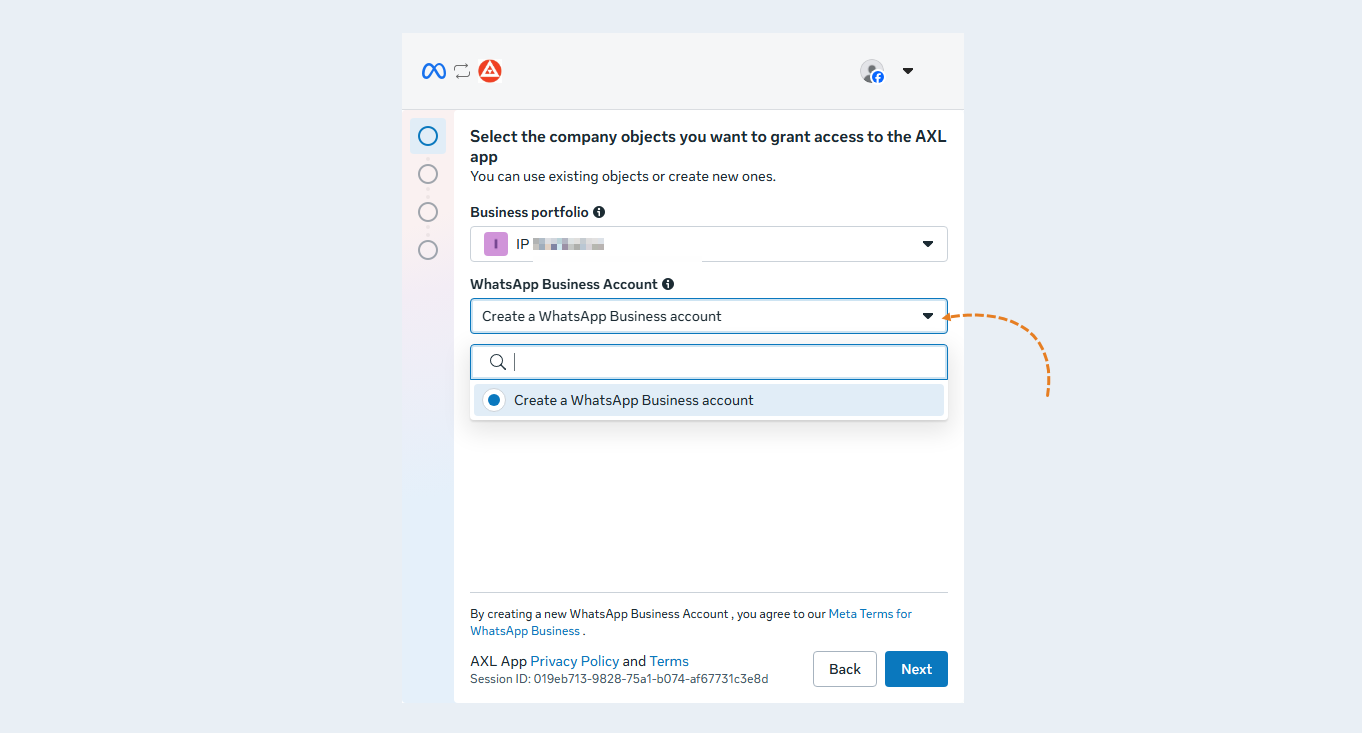Expand the account menu caret next to avatar

(x=908, y=71)
